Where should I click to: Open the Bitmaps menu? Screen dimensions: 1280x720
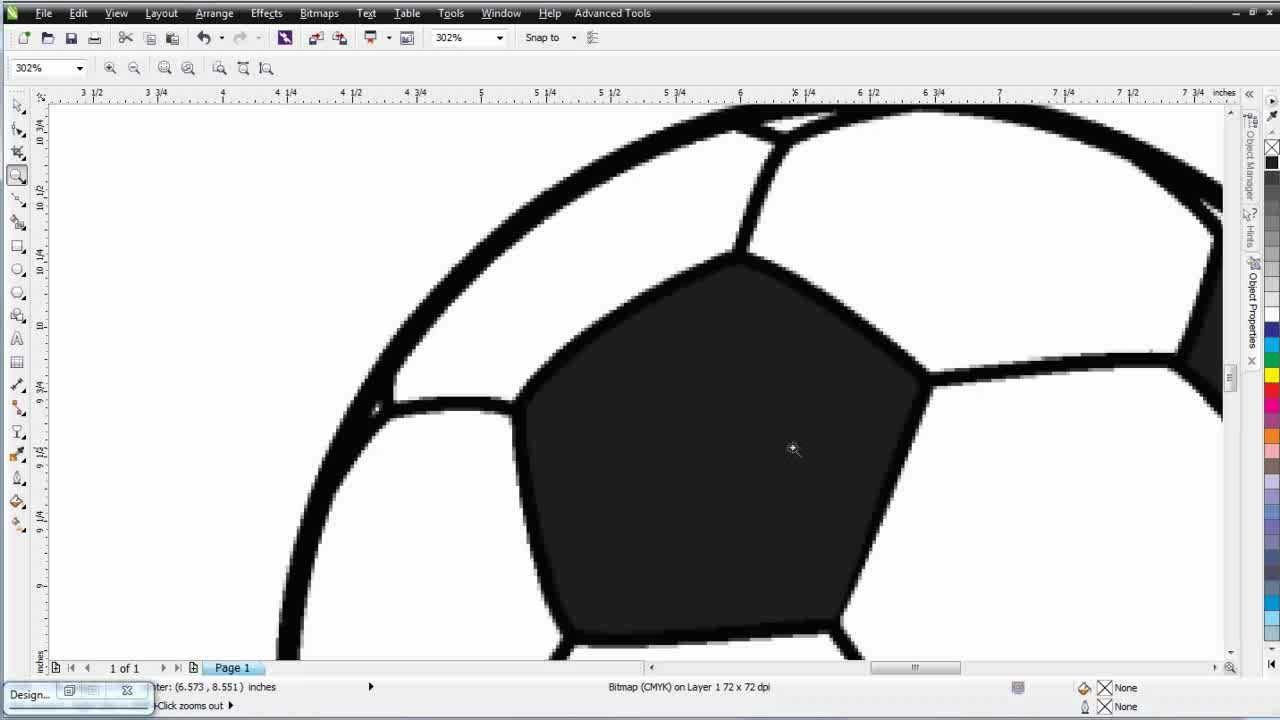(x=319, y=13)
